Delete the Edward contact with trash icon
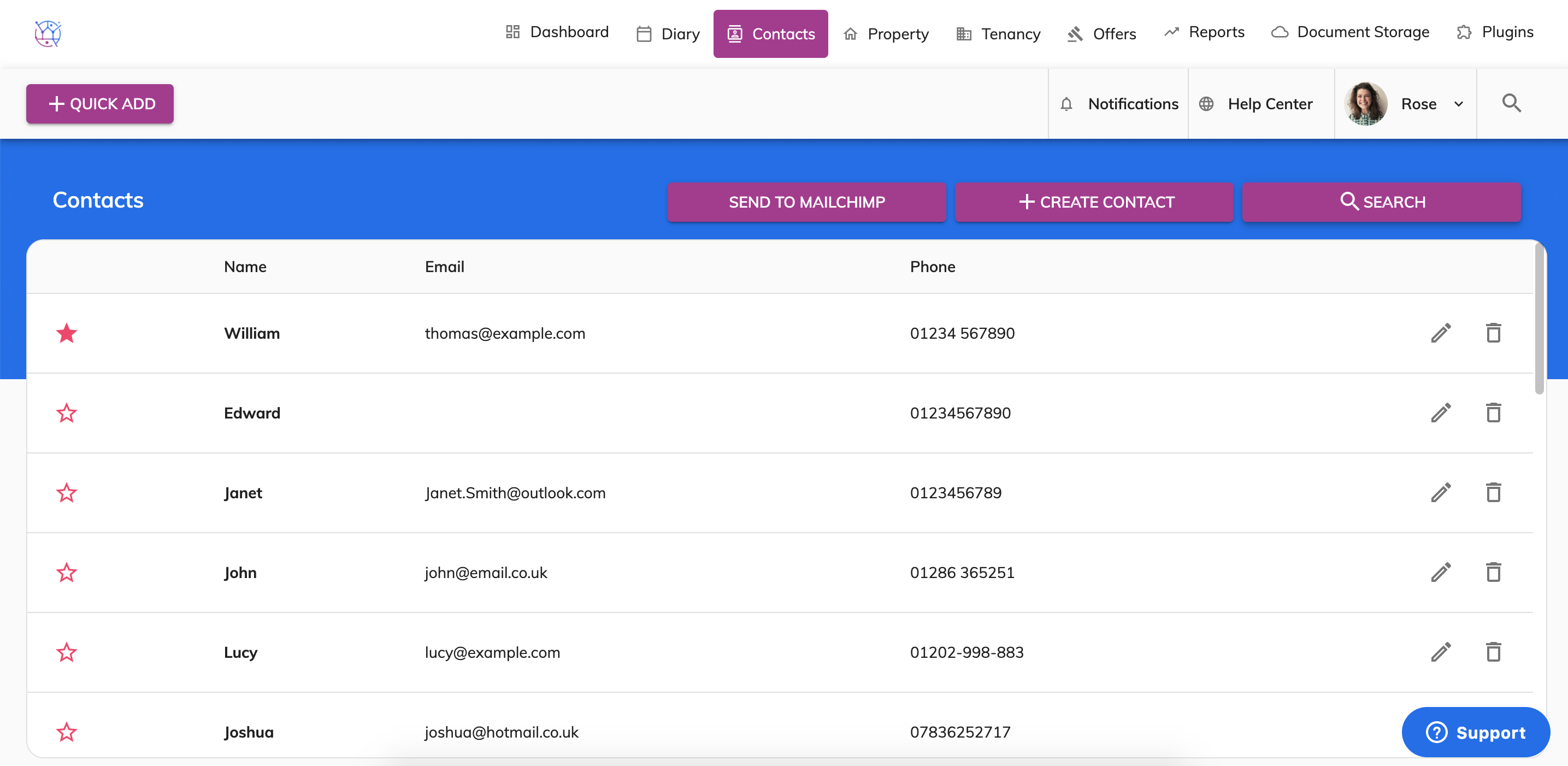Image resolution: width=1568 pixels, height=766 pixels. tap(1493, 413)
